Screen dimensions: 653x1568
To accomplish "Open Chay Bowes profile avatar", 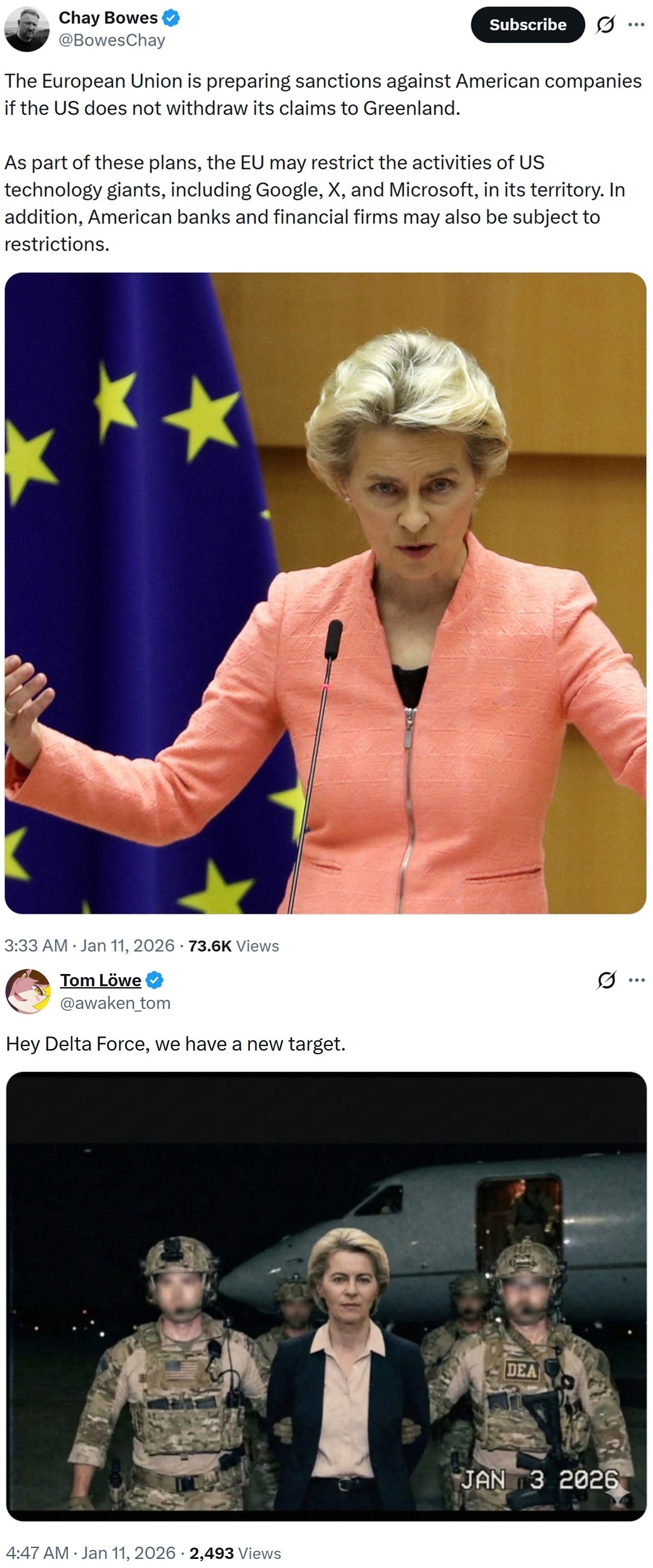I will click(27, 29).
